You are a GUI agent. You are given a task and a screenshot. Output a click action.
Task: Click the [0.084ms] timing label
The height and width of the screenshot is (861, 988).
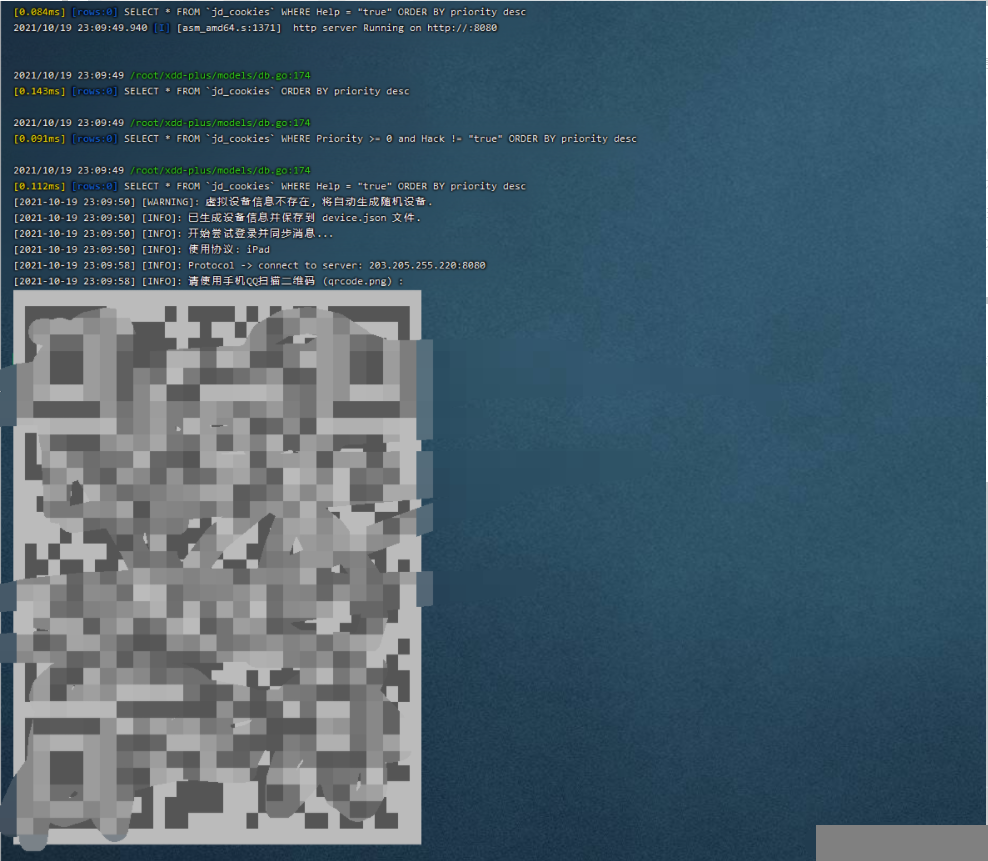(x=39, y=12)
